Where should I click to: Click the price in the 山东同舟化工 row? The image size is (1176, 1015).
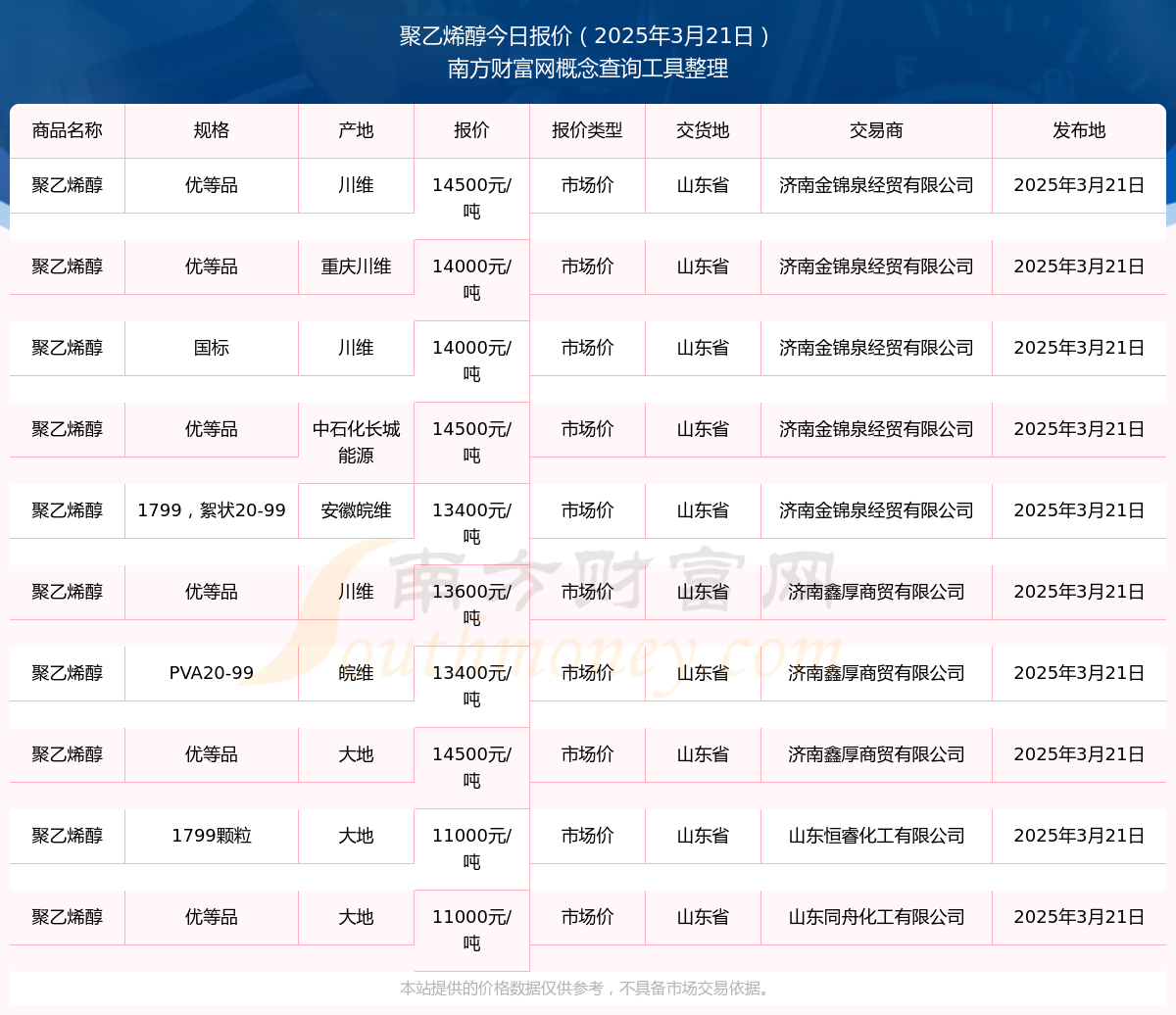pyautogui.click(x=471, y=930)
